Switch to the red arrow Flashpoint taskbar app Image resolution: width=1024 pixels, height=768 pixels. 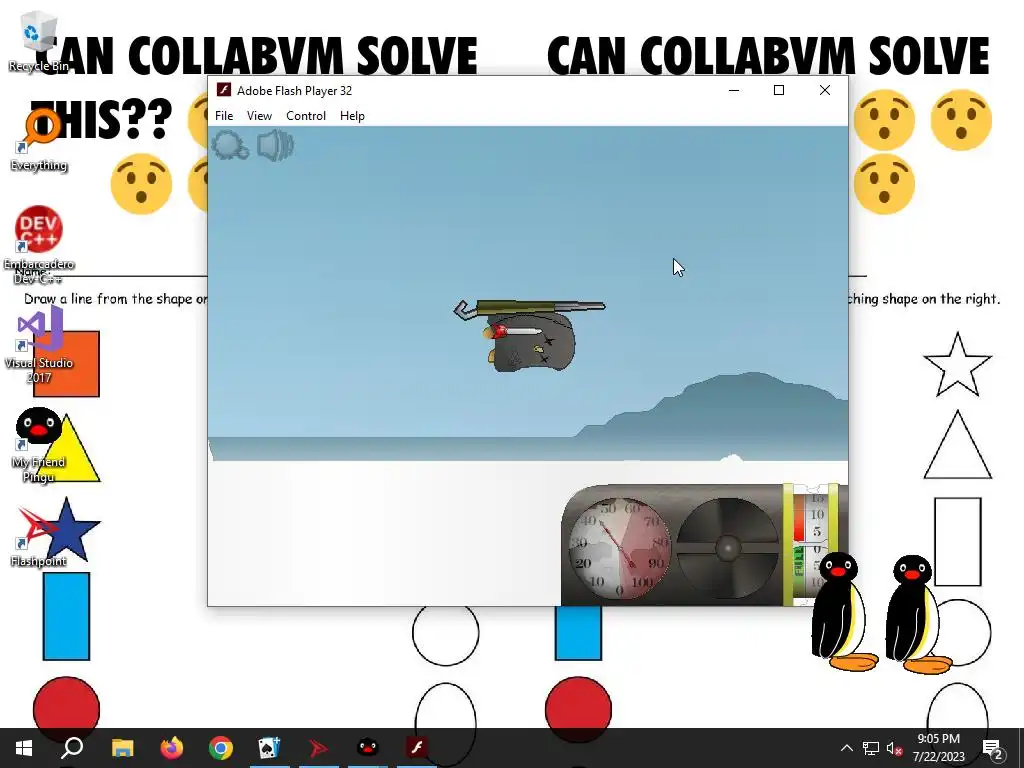coord(318,748)
